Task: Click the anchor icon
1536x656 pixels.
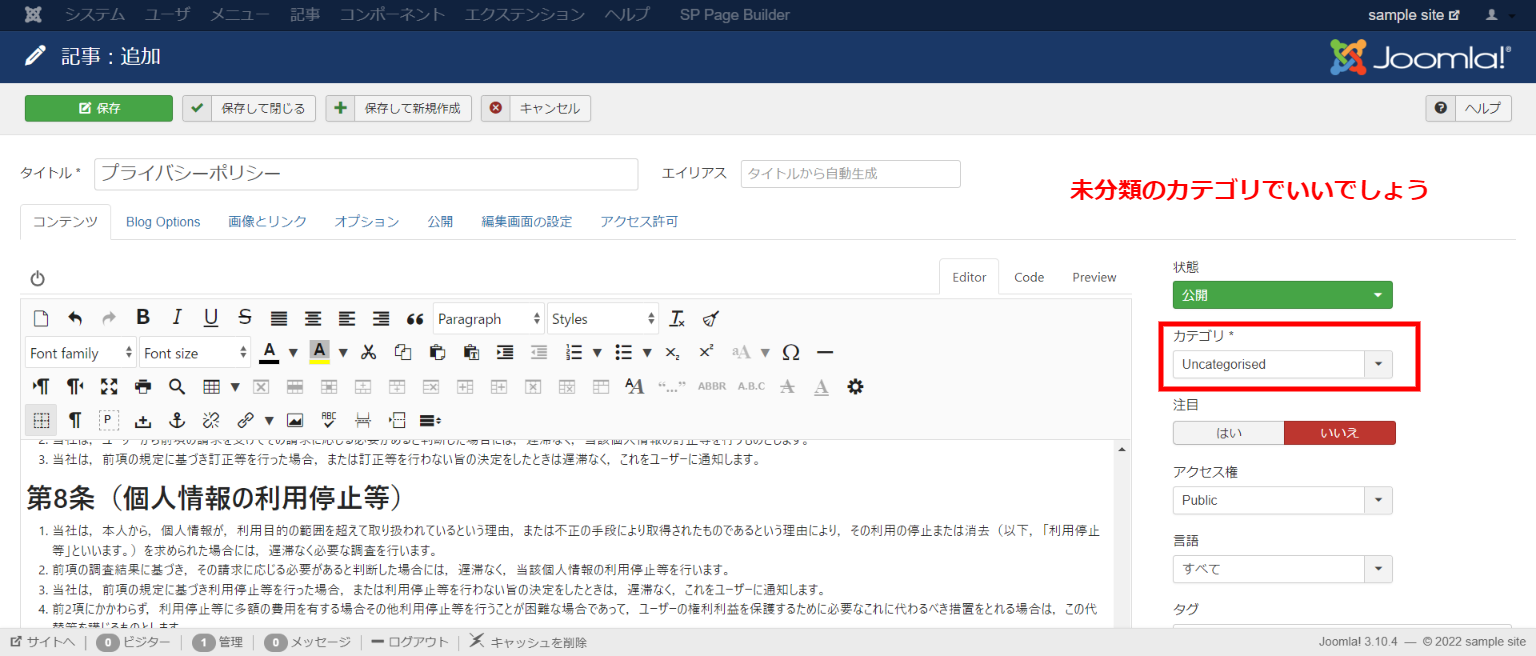Action: 177,420
